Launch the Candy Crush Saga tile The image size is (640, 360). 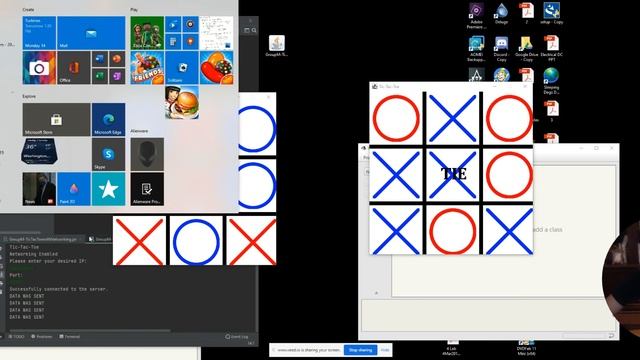click(x=216, y=68)
